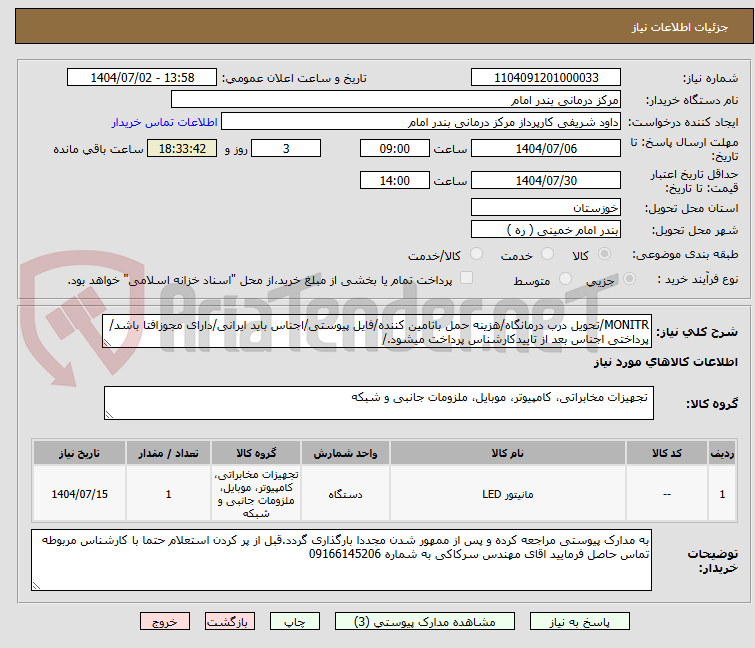Screen dimensions: 755x648
Task: Click the خروج exit button
Action: [165, 622]
